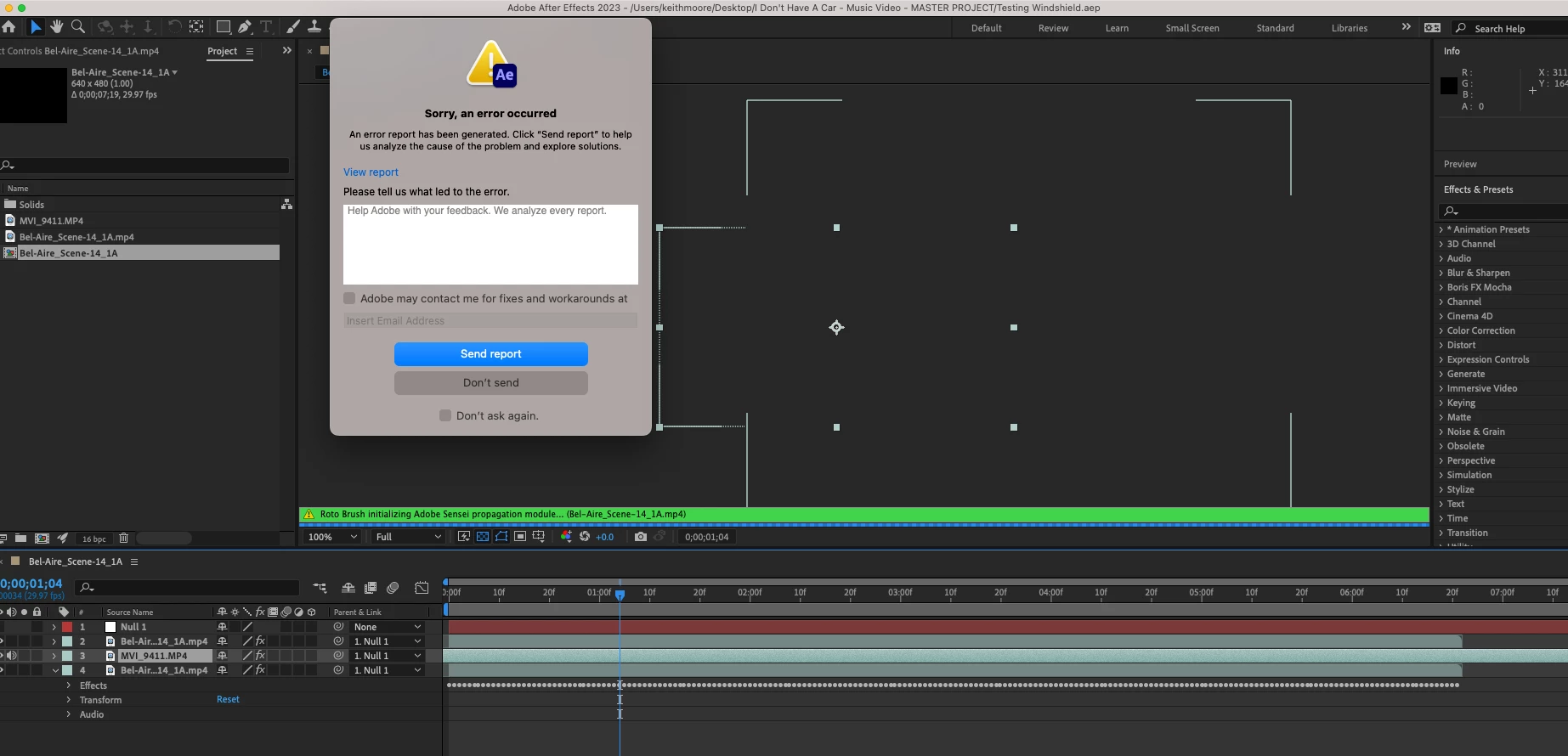
Task: Switch to the Learn workspace
Action: (x=1117, y=28)
